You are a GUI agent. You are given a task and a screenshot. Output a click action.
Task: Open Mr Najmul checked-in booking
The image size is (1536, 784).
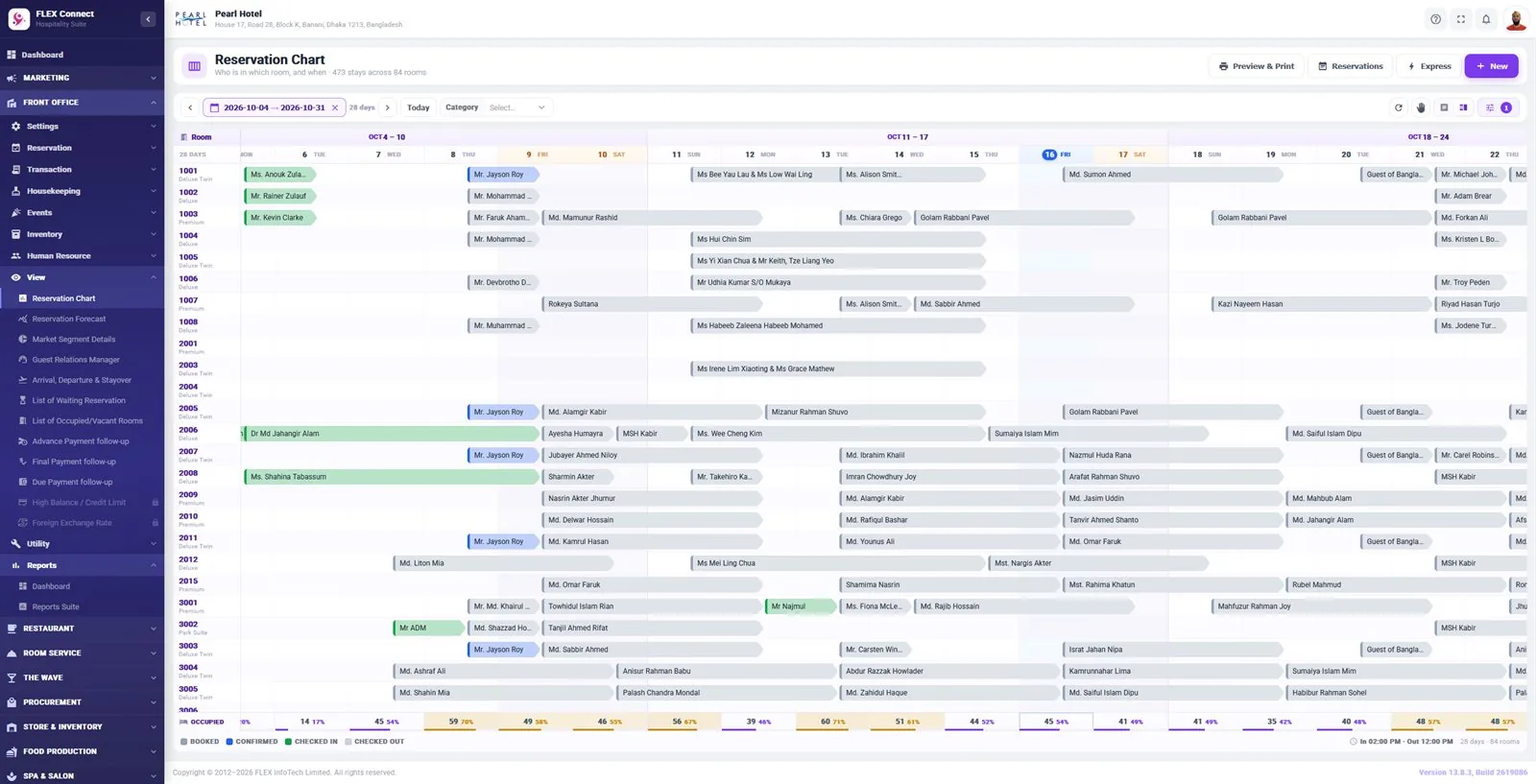click(801, 606)
